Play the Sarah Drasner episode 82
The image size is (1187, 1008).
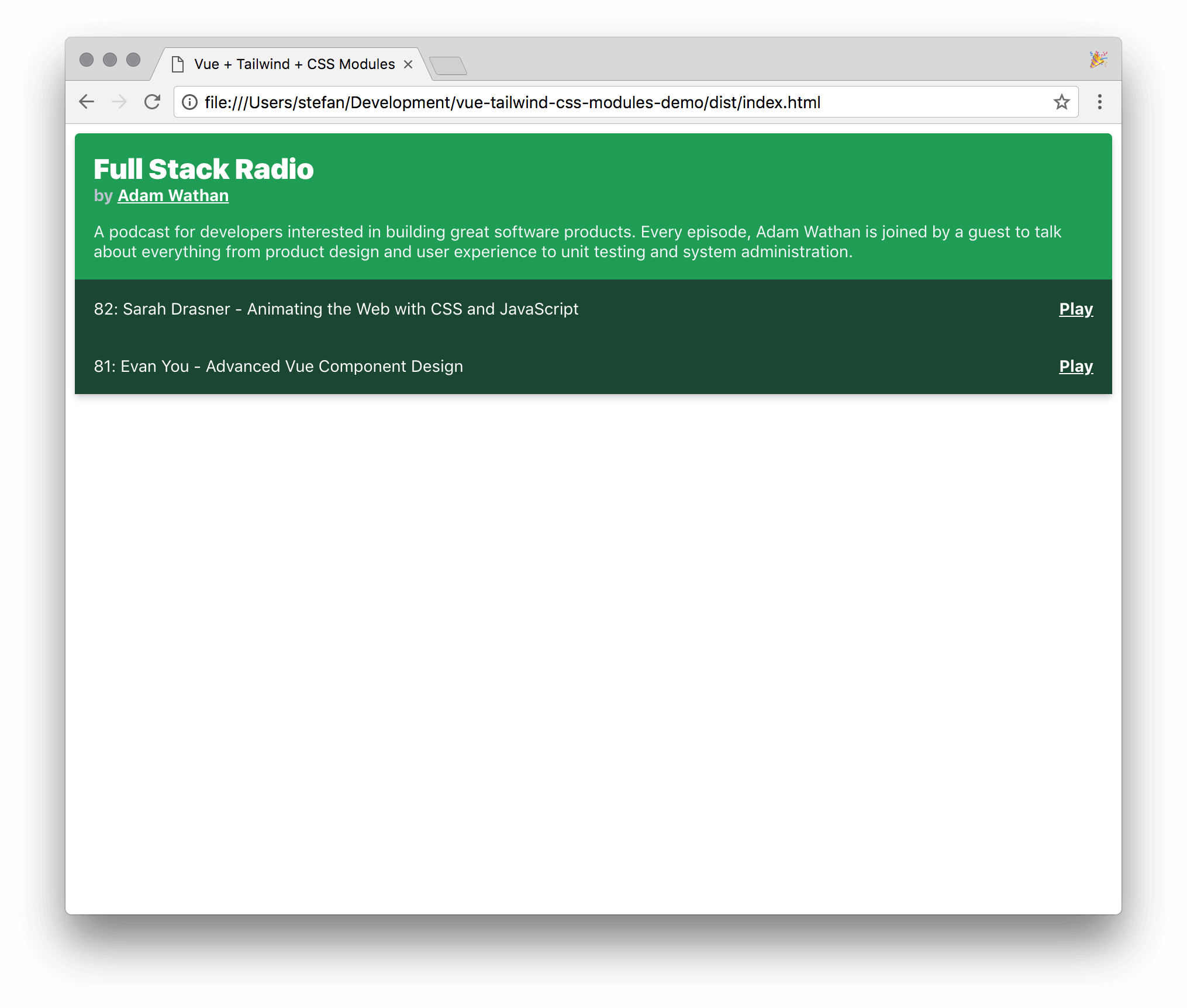pos(1075,309)
